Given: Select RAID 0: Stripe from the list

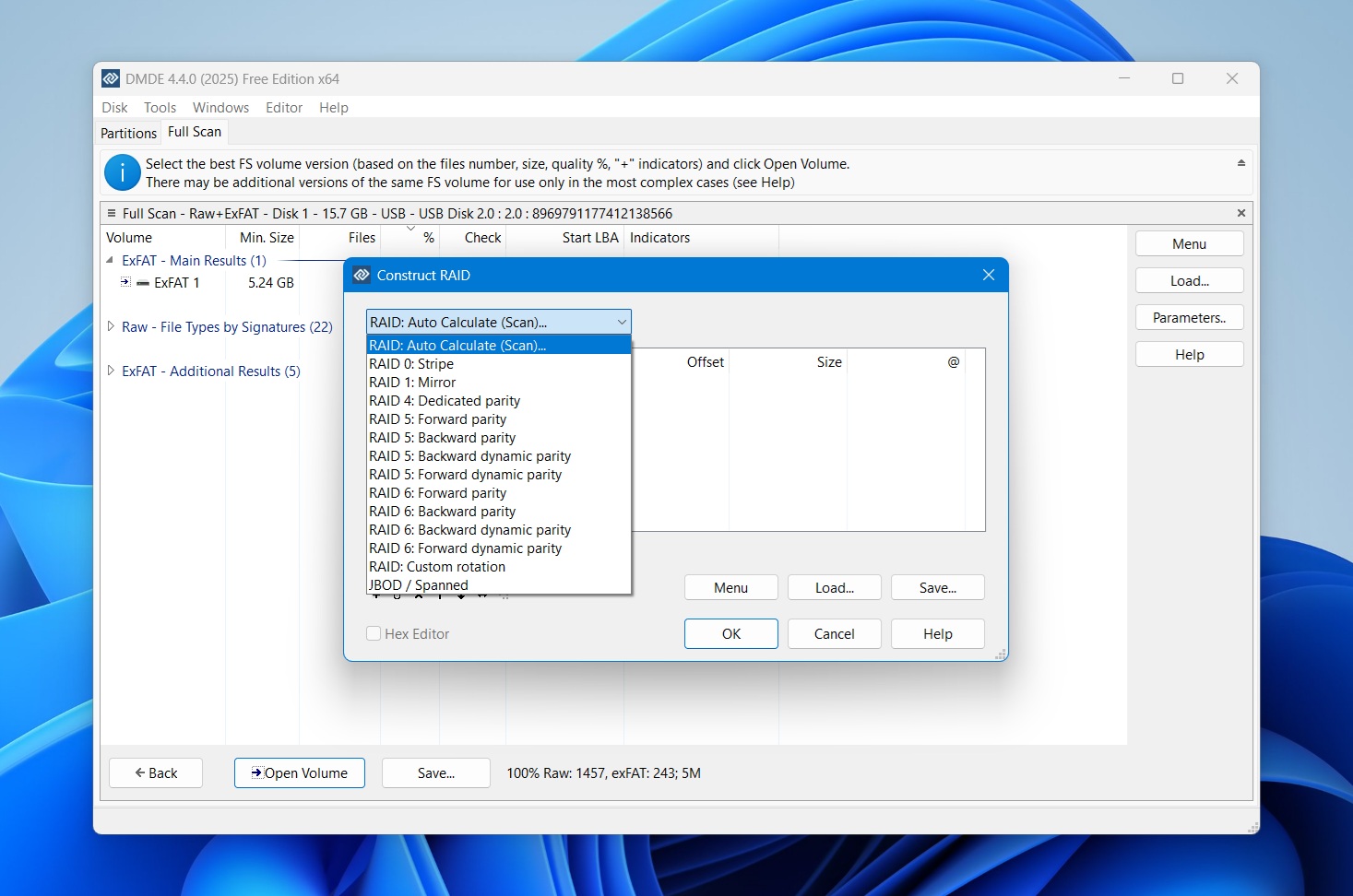Looking at the screenshot, I should pos(411,363).
